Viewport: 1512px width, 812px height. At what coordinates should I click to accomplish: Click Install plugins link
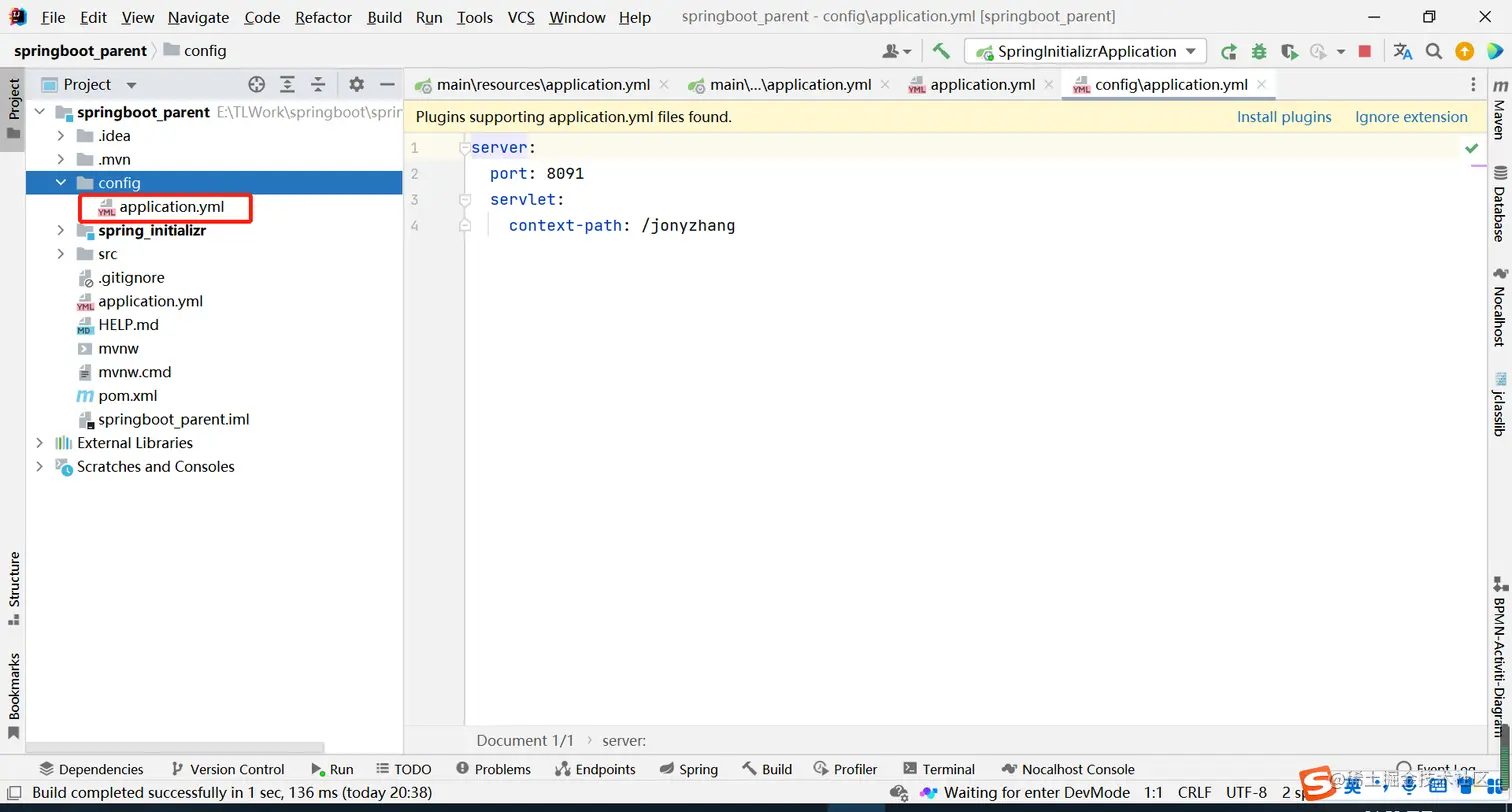[x=1284, y=117]
